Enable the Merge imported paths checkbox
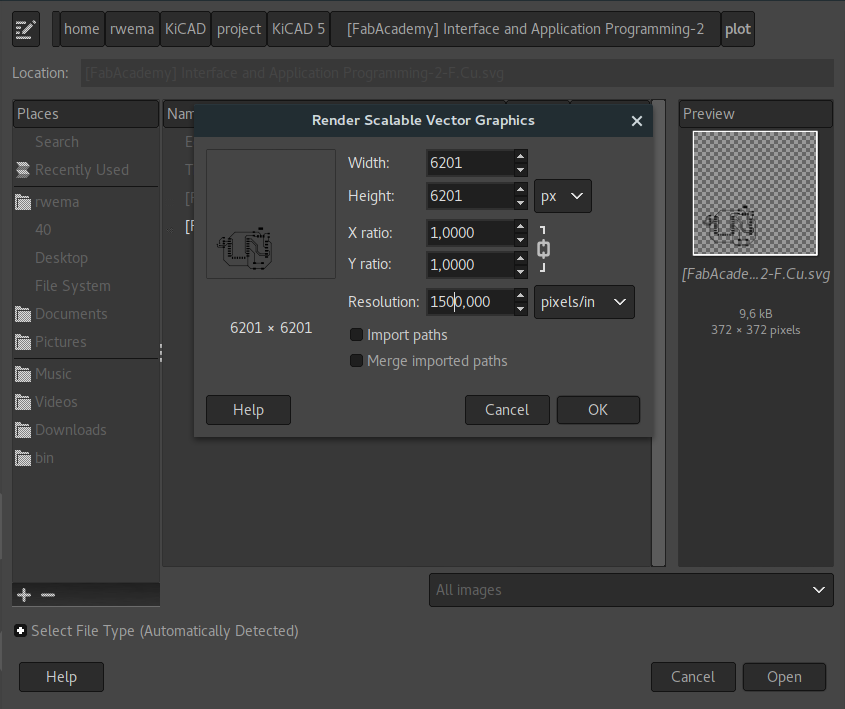845x709 pixels. (x=356, y=361)
